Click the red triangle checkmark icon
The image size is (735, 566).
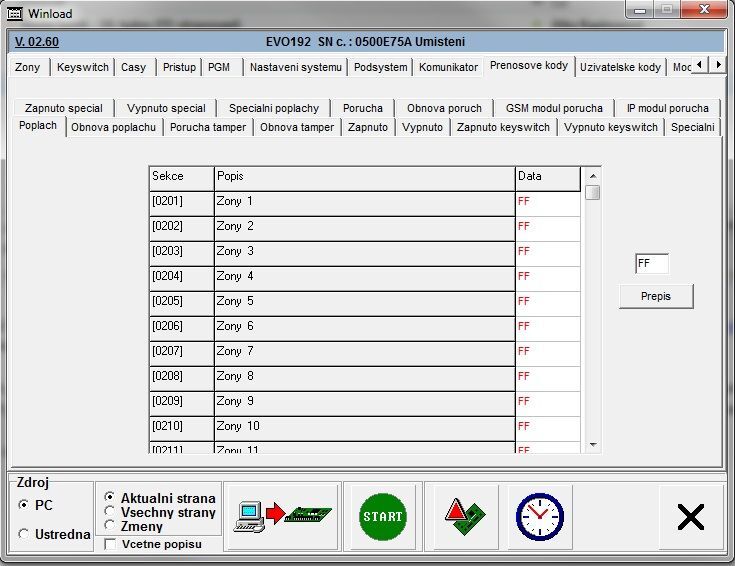[x=464, y=516]
